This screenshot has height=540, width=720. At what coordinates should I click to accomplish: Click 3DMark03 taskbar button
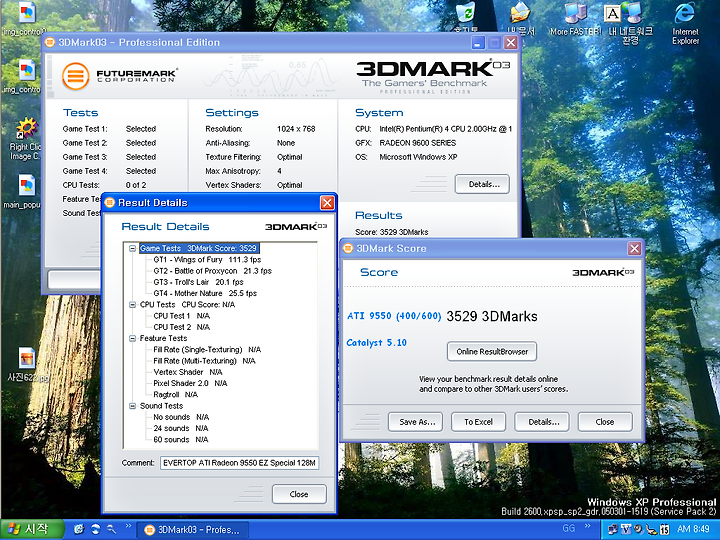point(193,530)
